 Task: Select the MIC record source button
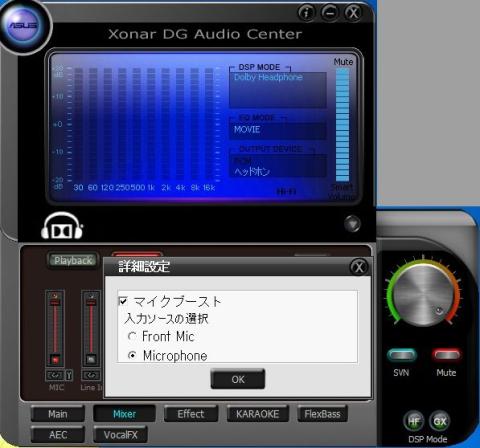[x=55, y=359]
